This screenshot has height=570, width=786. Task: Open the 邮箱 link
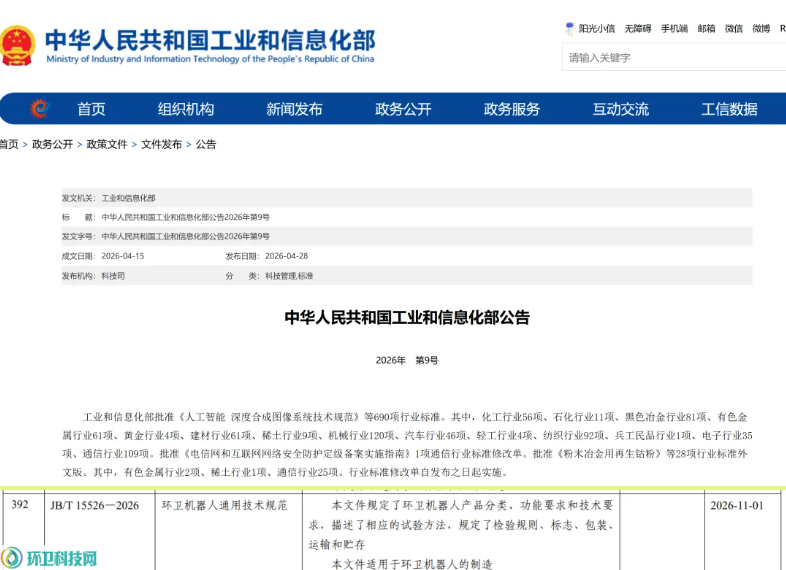[706, 29]
